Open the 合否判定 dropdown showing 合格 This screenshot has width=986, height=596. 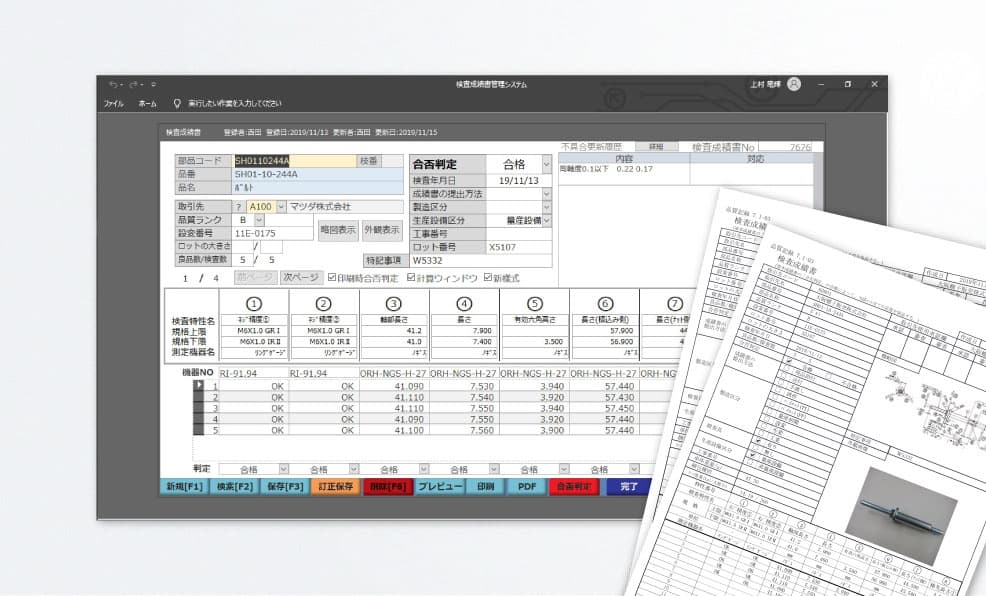[546, 164]
